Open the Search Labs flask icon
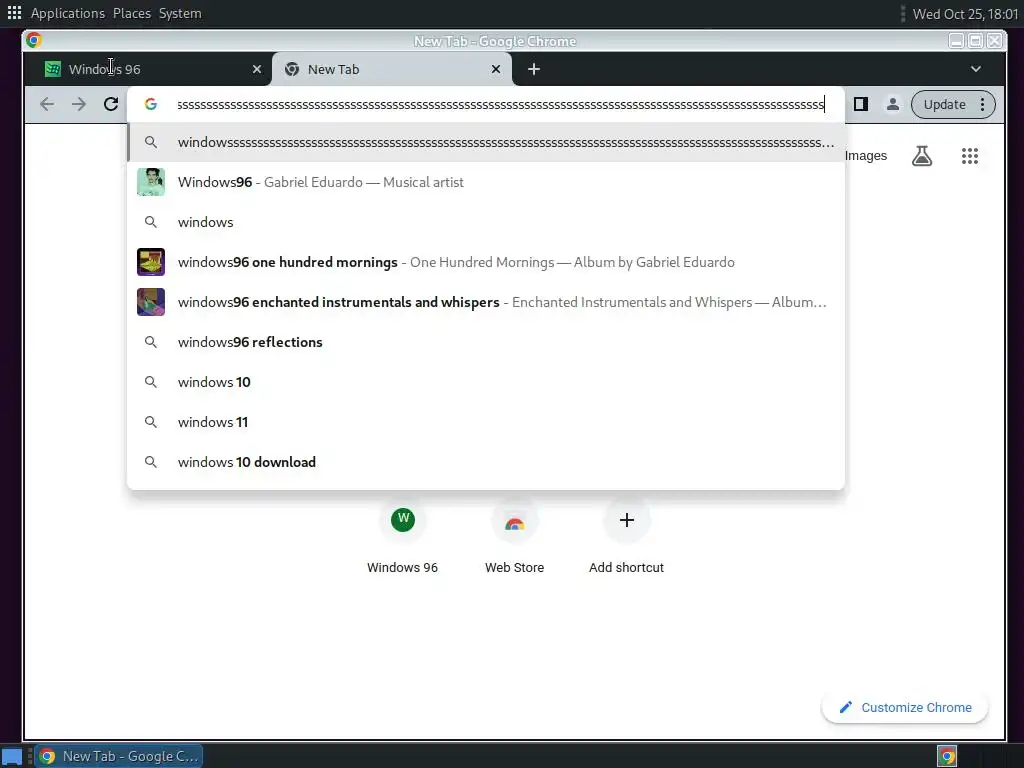Image resolution: width=1024 pixels, height=768 pixels. coord(921,156)
